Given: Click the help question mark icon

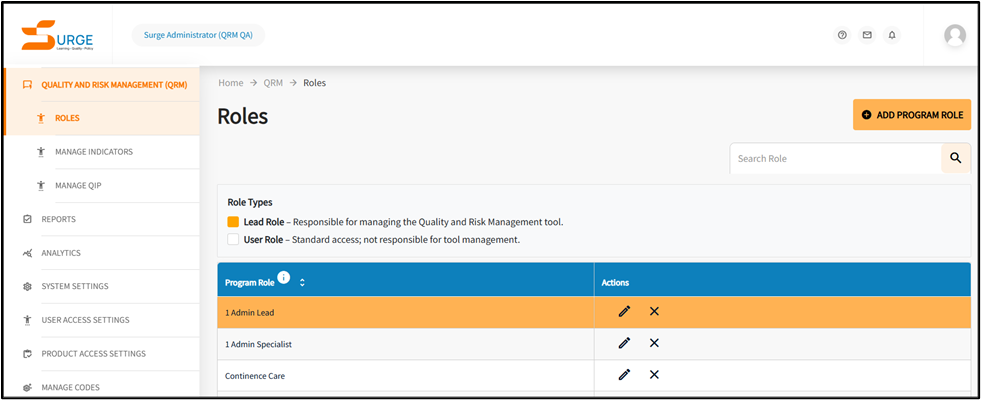Looking at the screenshot, I should coord(842,35).
